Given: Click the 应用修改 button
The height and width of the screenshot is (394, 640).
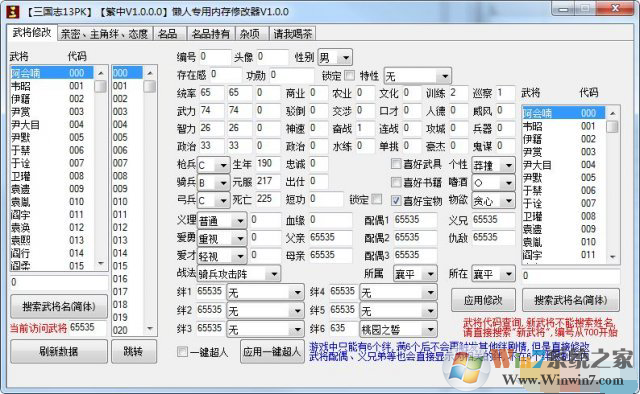Looking at the screenshot, I should pos(483,300).
